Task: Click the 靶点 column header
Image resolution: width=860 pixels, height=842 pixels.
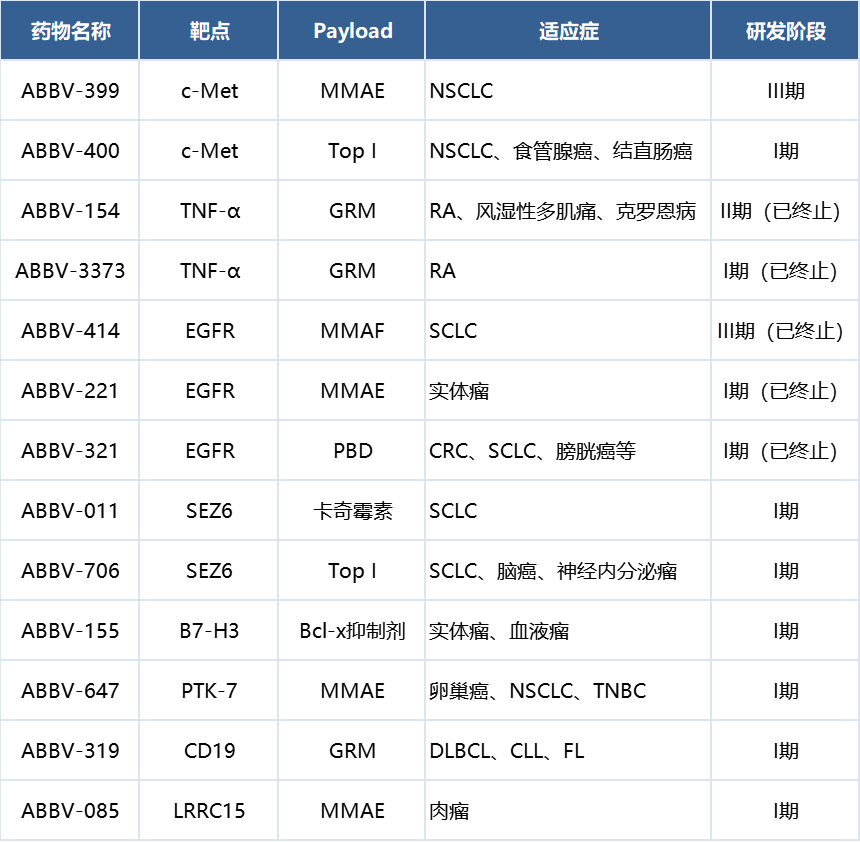Action: (x=209, y=31)
